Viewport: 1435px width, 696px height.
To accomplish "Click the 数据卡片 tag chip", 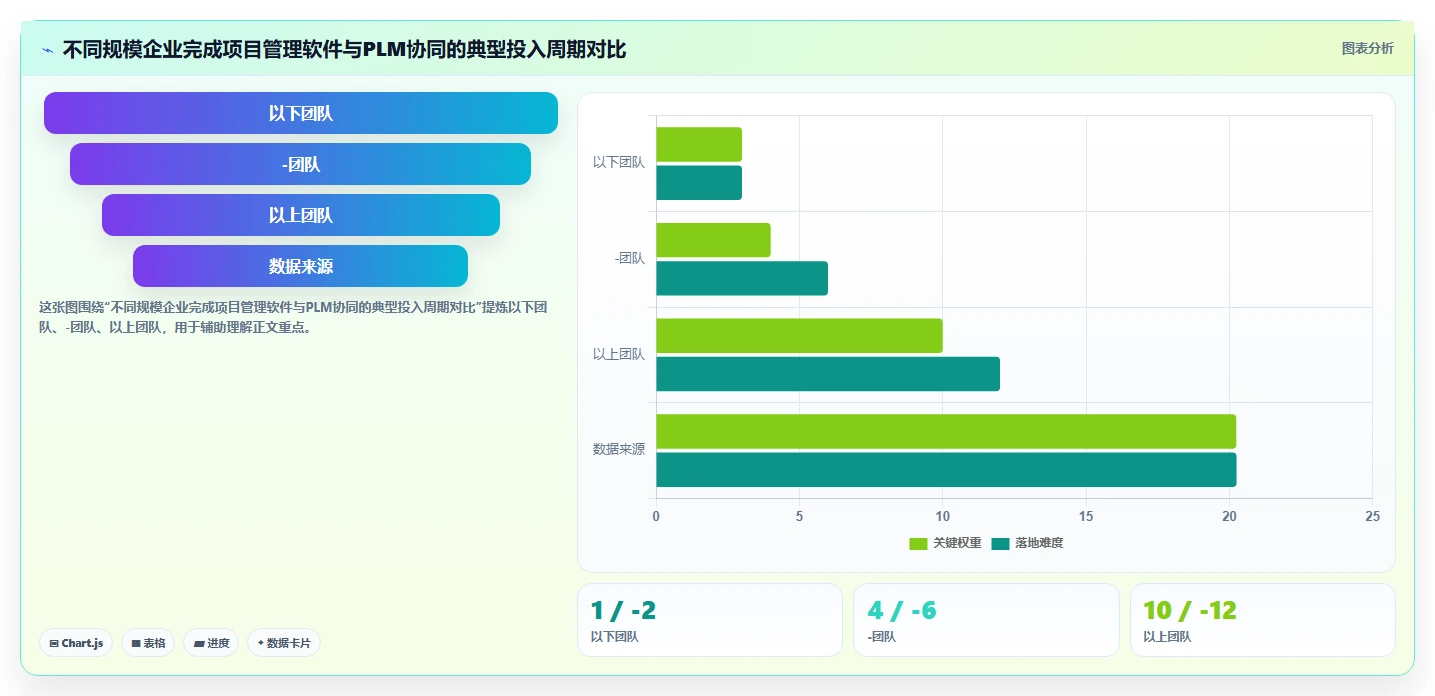I will pyautogui.click(x=284, y=643).
